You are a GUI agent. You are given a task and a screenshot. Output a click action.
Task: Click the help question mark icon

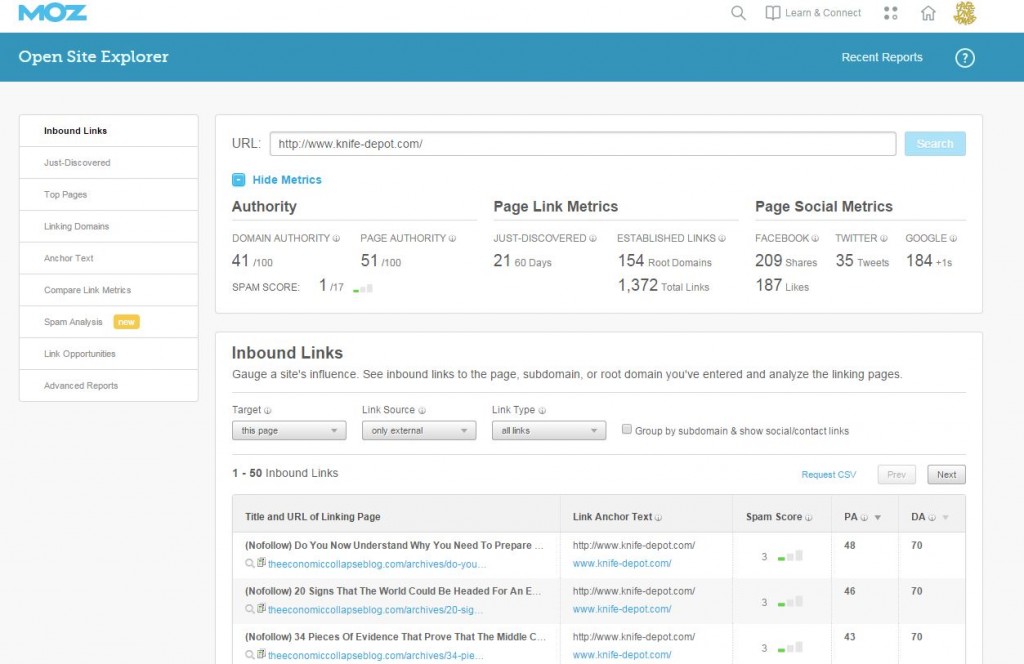(x=964, y=58)
